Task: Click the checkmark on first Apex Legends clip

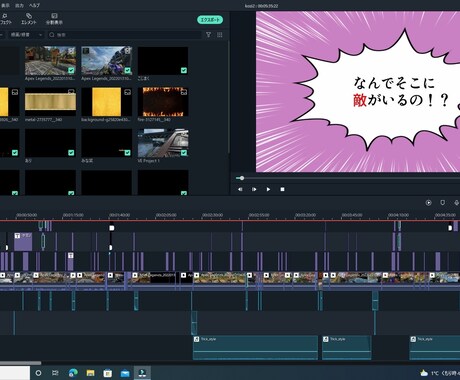Action: tap(71, 70)
